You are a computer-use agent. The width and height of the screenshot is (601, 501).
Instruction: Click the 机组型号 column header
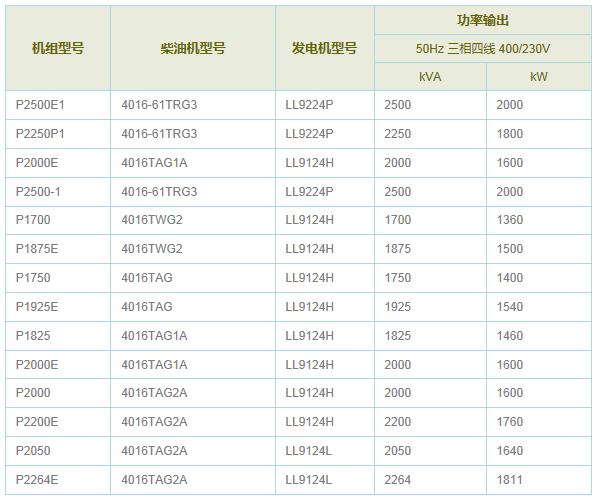pos(57,48)
